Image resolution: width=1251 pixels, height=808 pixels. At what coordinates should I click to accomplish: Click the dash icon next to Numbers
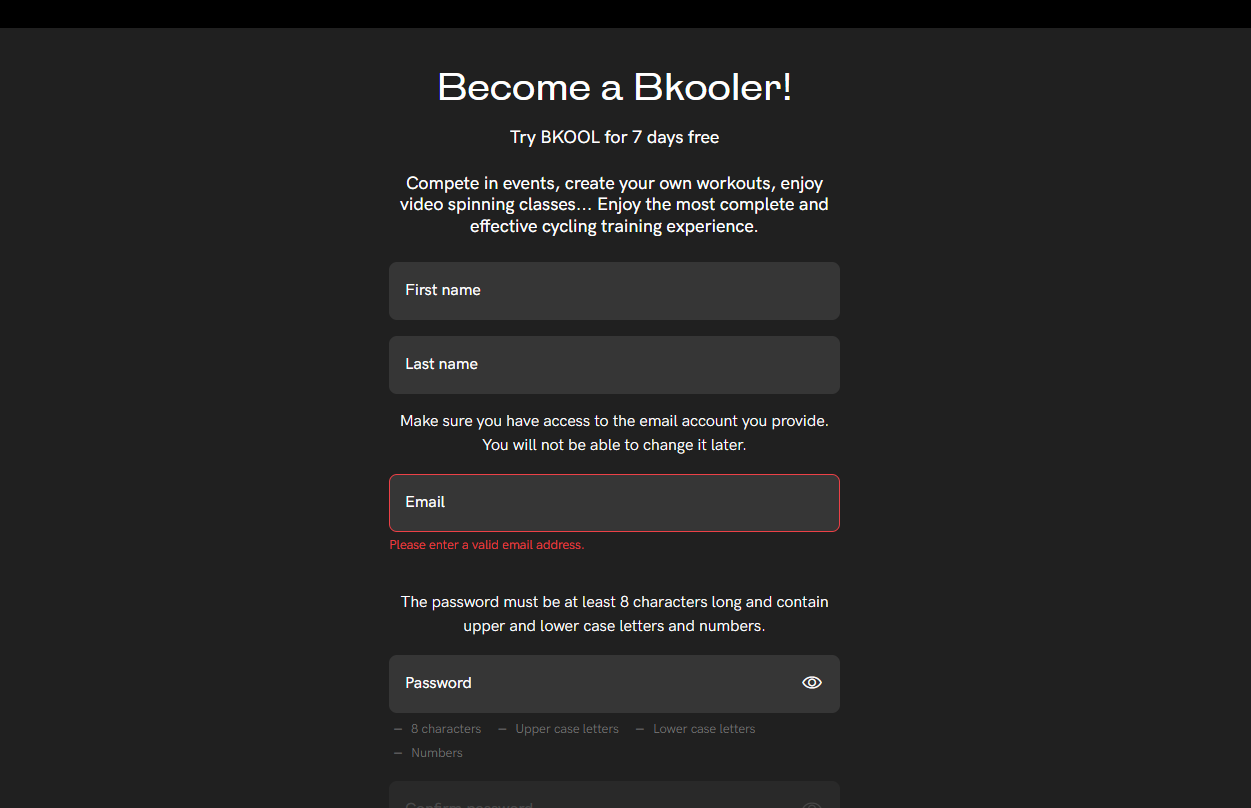coord(398,753)
